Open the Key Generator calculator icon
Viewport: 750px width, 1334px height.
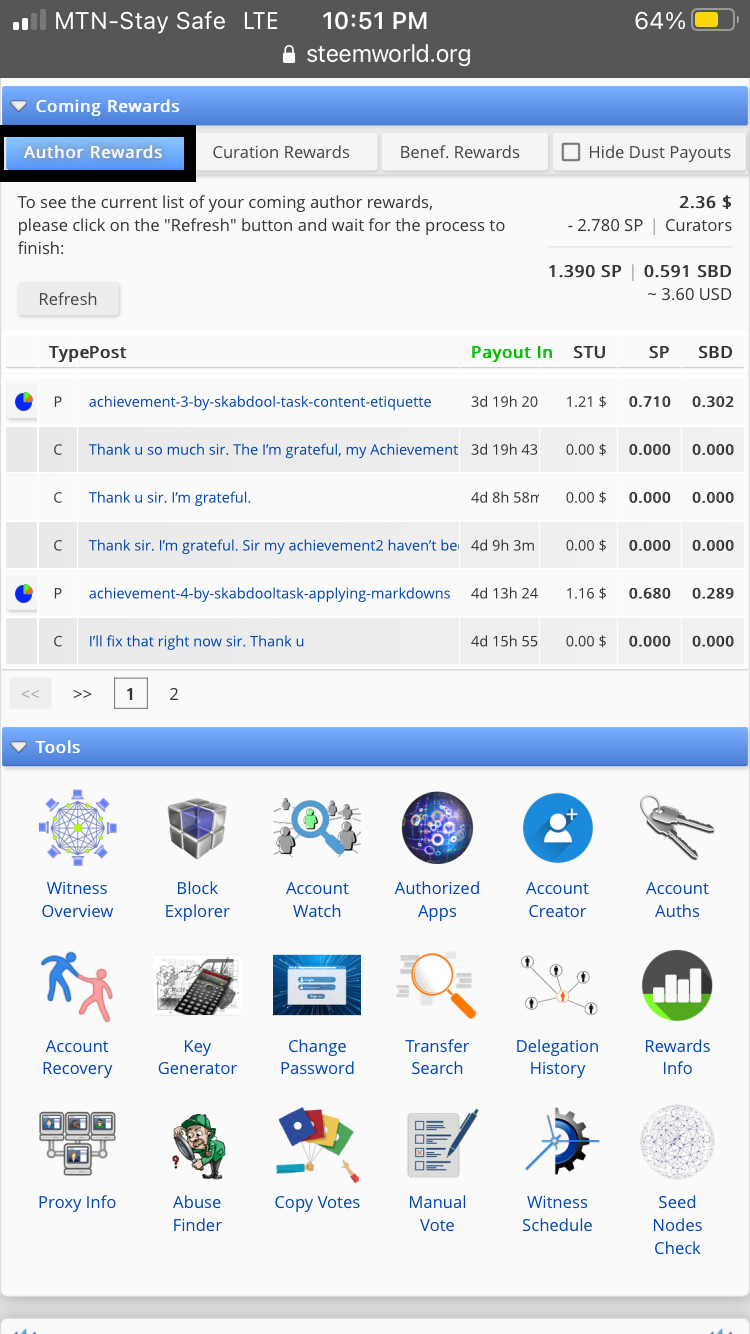(197, 985)
